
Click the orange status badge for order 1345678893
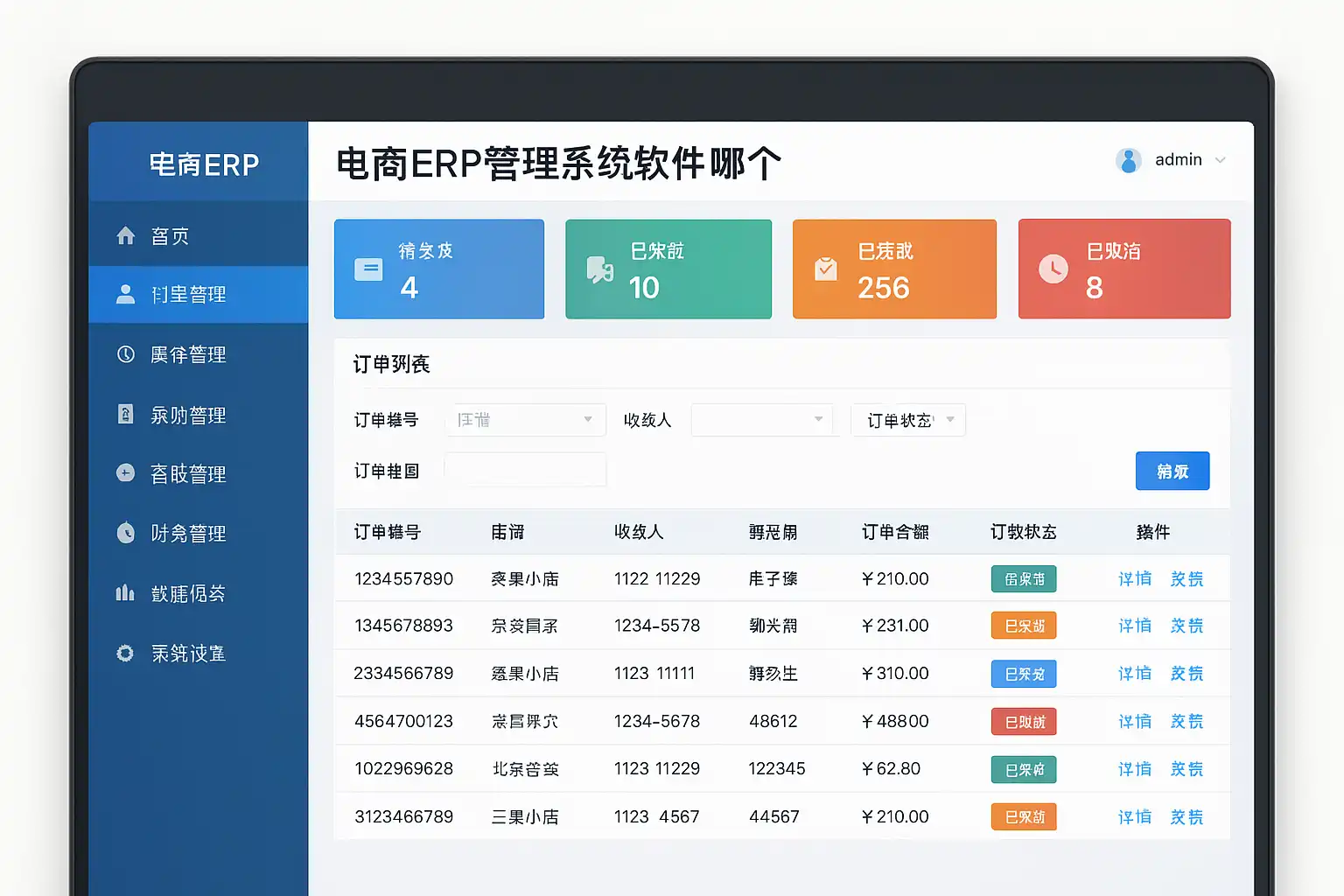1024,626
